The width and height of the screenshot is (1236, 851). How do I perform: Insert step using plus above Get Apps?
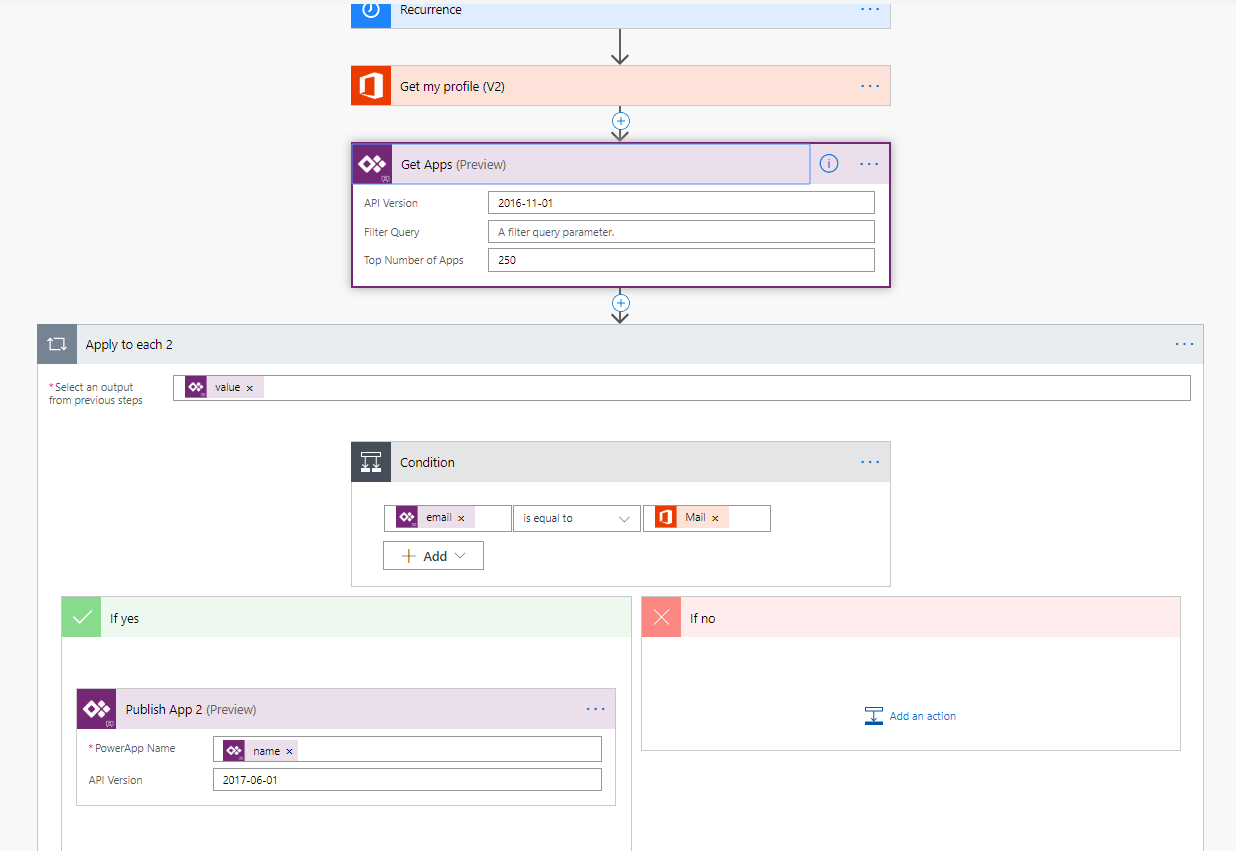pos(620,120)
